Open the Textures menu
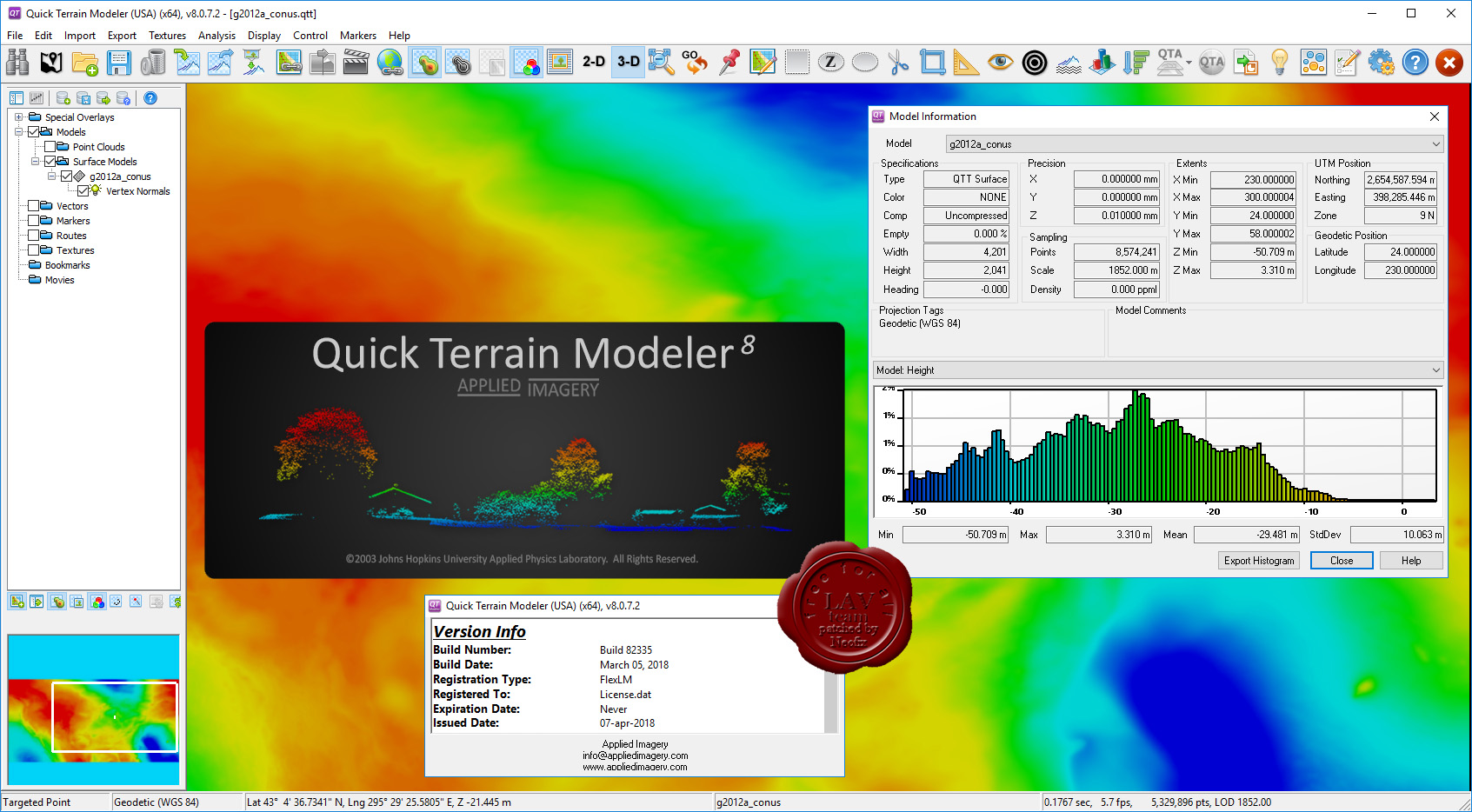The image size is (1472, 812). tap(167, 36)
